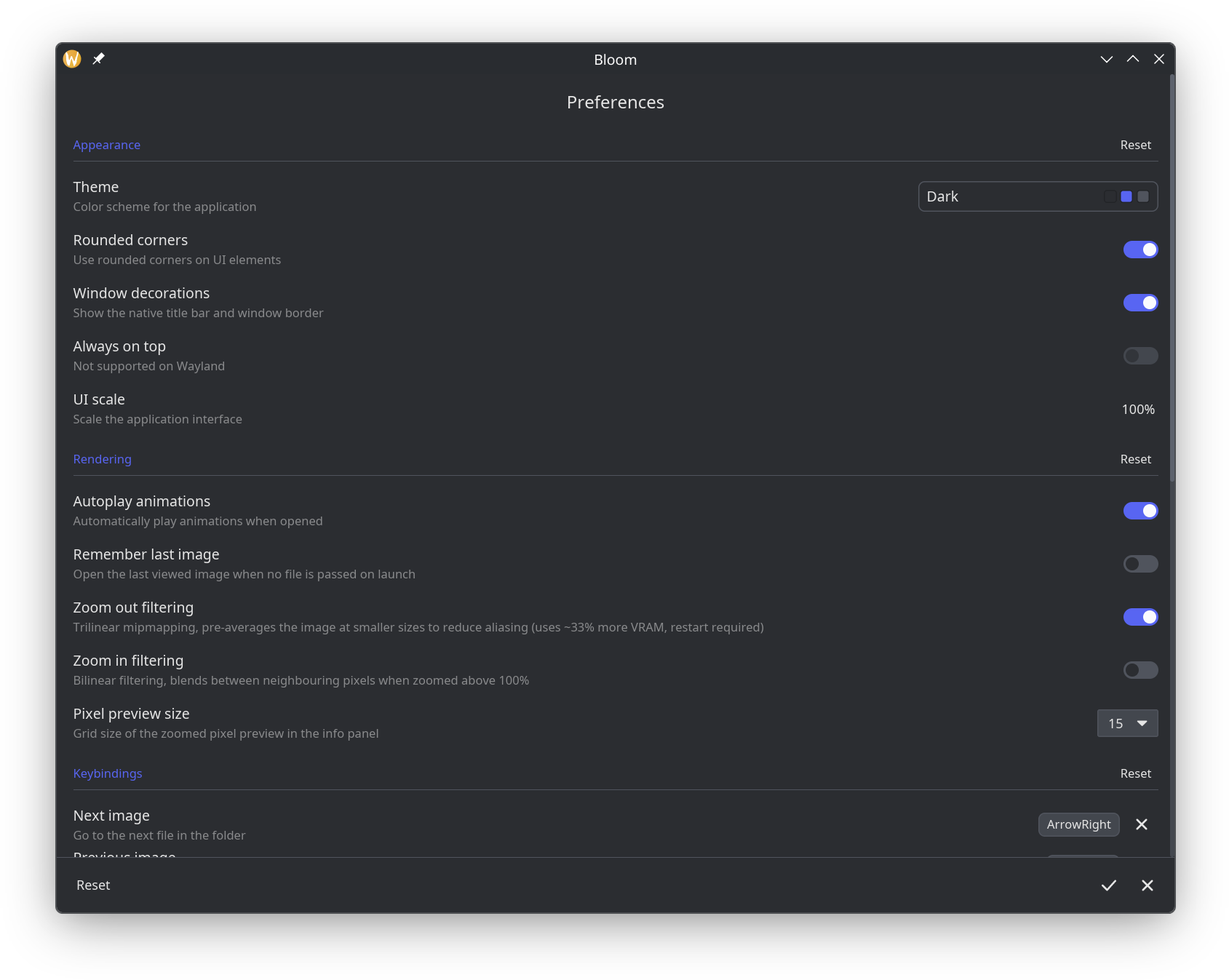Viewport: 1229px width, 980px height.
Task: Disable the Rounded corners toggle
Action: [x=1140, y=250]
